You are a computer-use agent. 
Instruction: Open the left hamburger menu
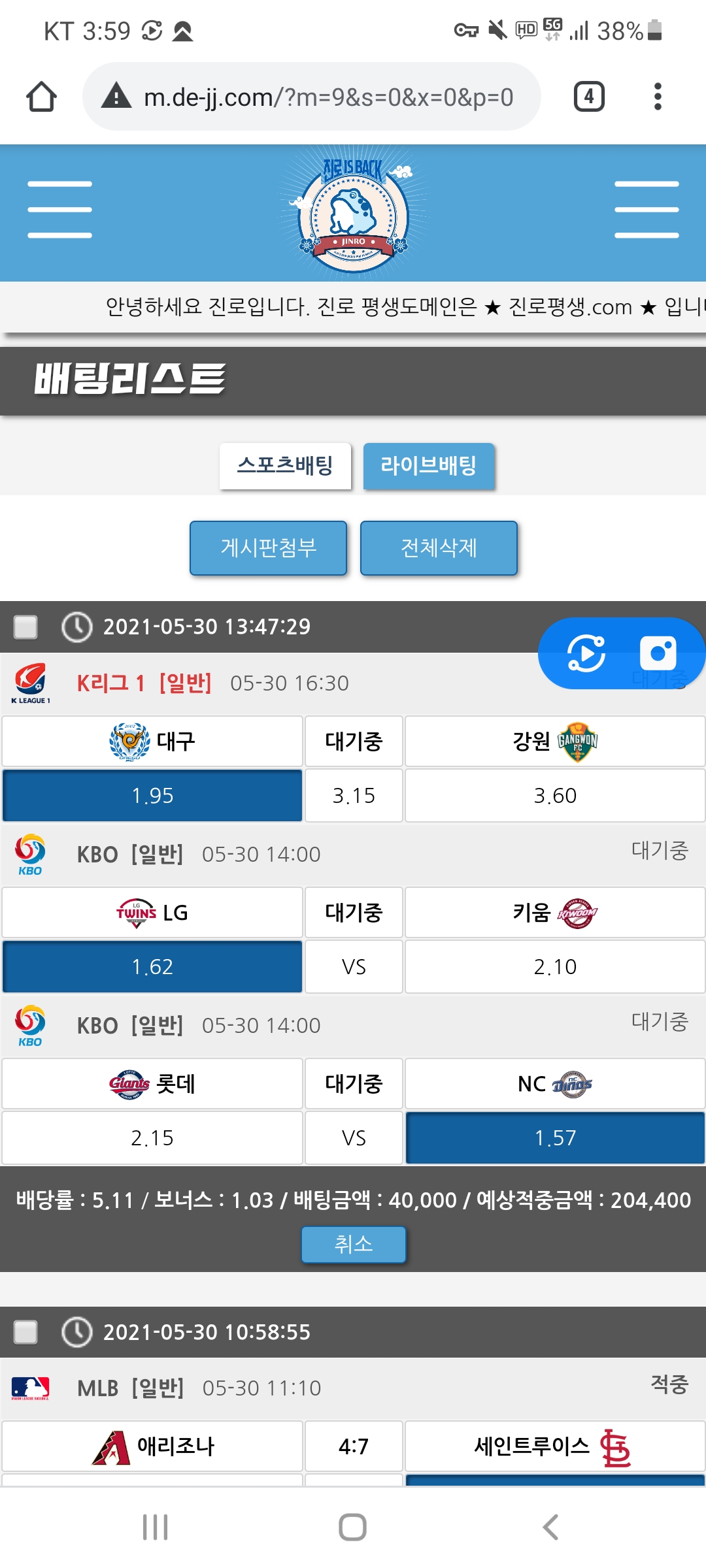pos(59,210)
